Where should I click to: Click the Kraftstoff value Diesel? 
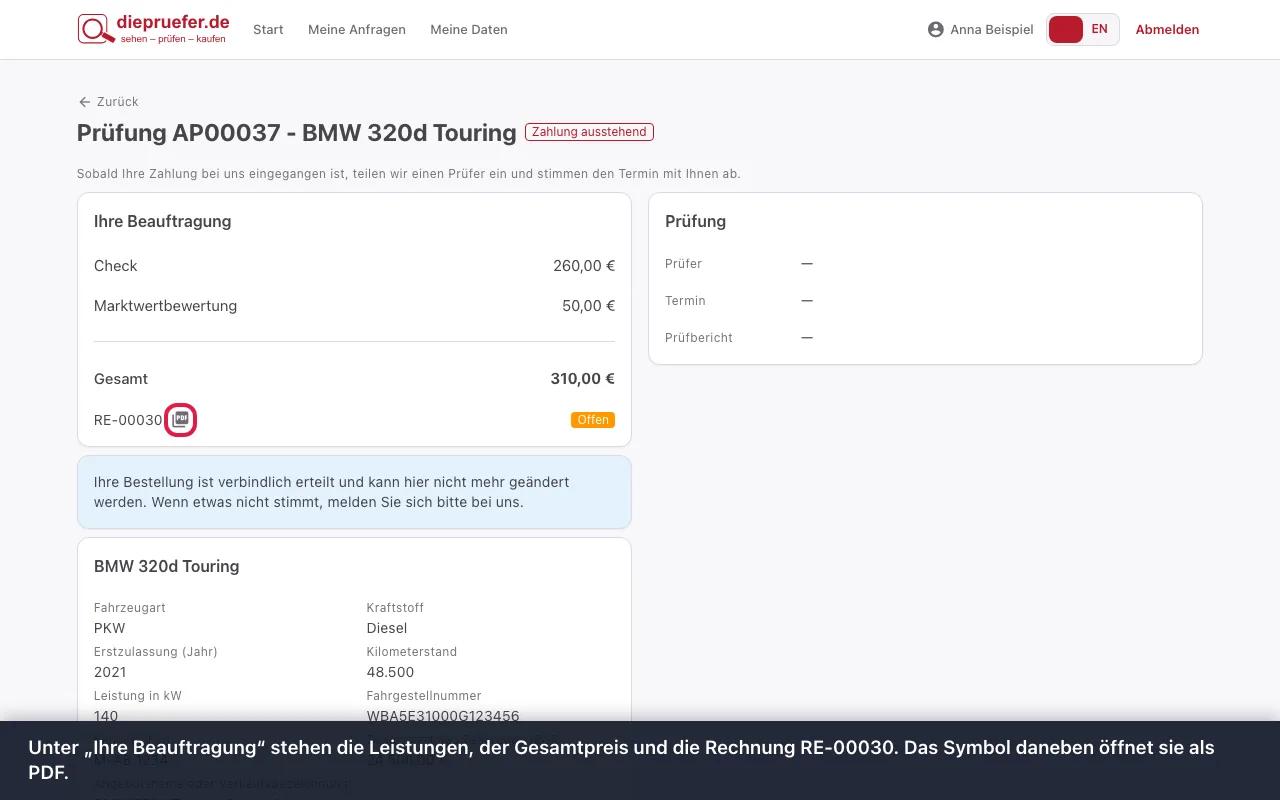coord(387,628)
